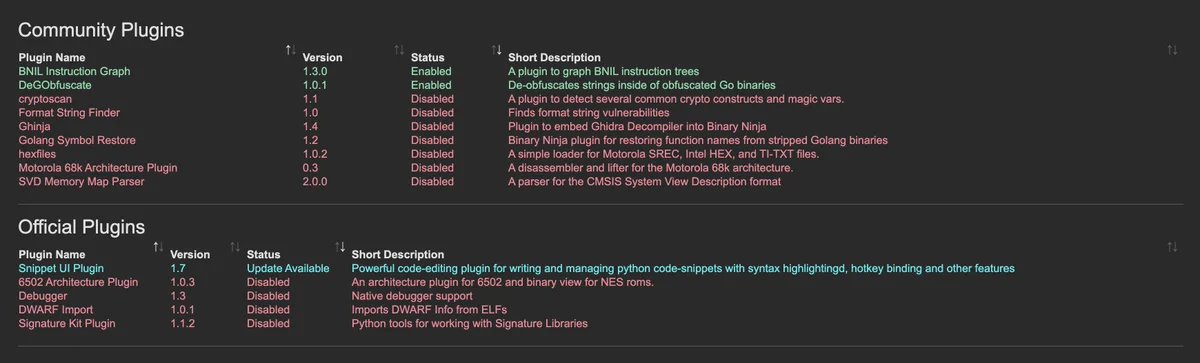Click 'A plugin to graph BNIL instruction trees'
The image size is (1200, 363).
pos(603,72)
